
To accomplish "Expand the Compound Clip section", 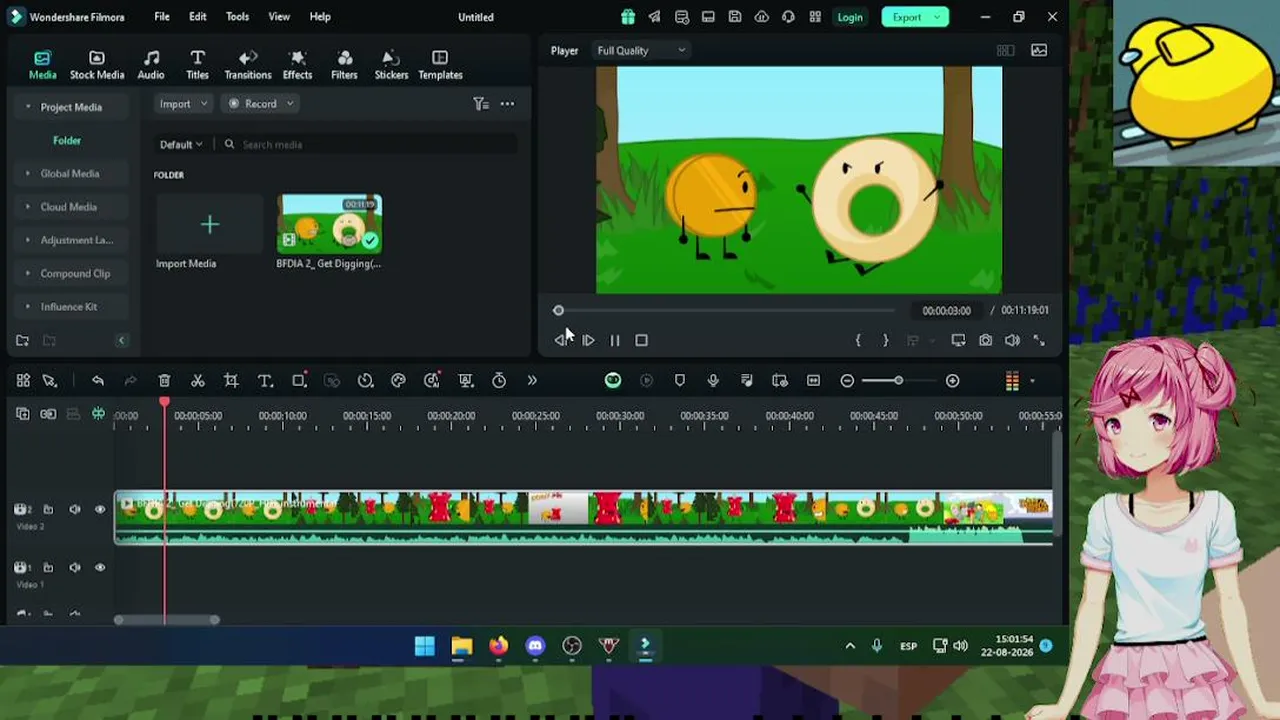I will pyautogui.click(x=28, y=274).
